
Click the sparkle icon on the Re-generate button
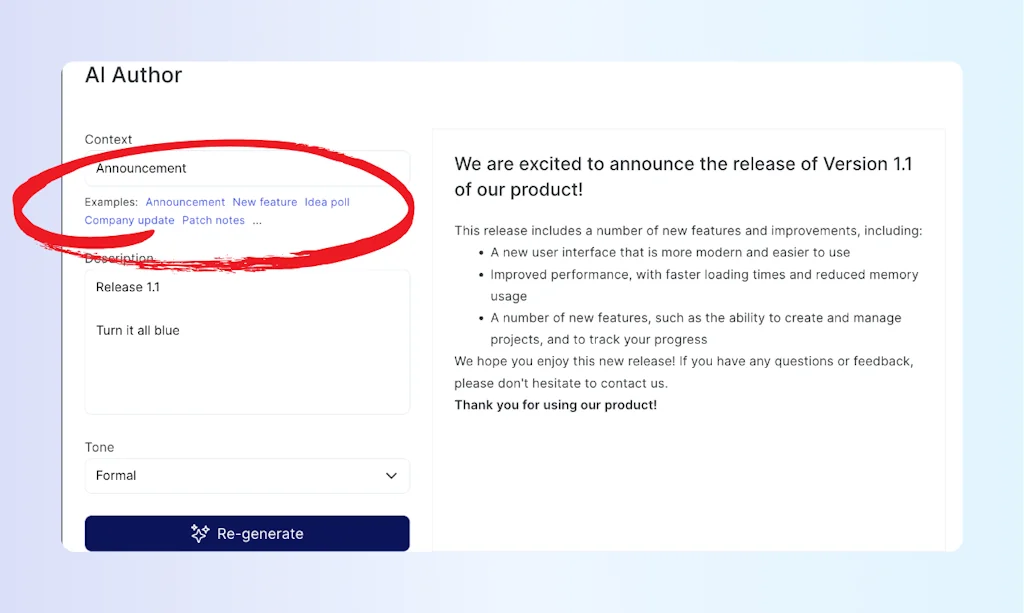point(200,534)
